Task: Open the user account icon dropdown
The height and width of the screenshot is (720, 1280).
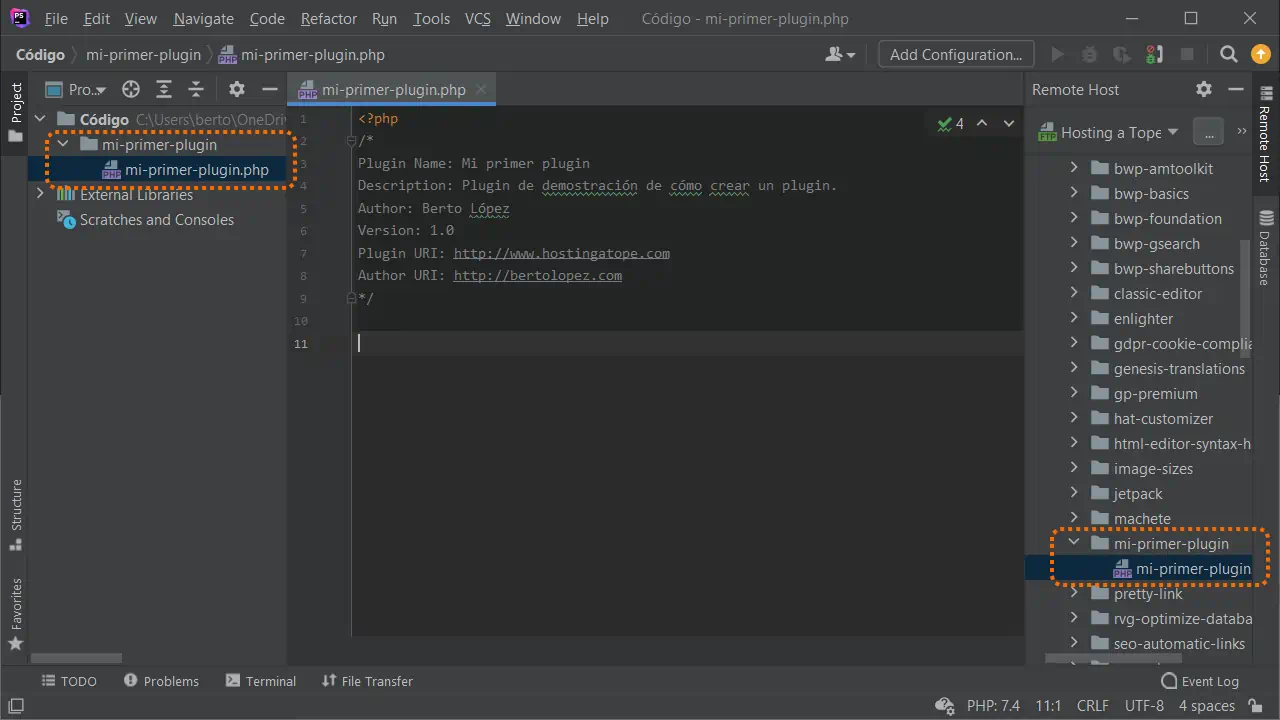Action: (x=840, y=54)
